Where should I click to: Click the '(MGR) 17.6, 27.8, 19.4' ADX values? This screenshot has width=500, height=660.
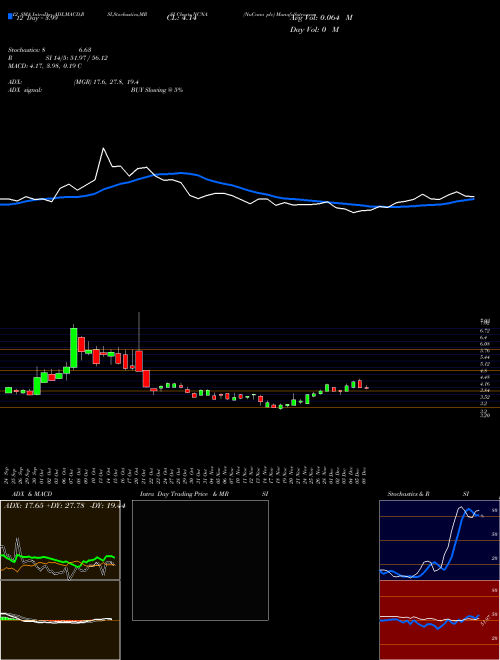pos(106,82)
